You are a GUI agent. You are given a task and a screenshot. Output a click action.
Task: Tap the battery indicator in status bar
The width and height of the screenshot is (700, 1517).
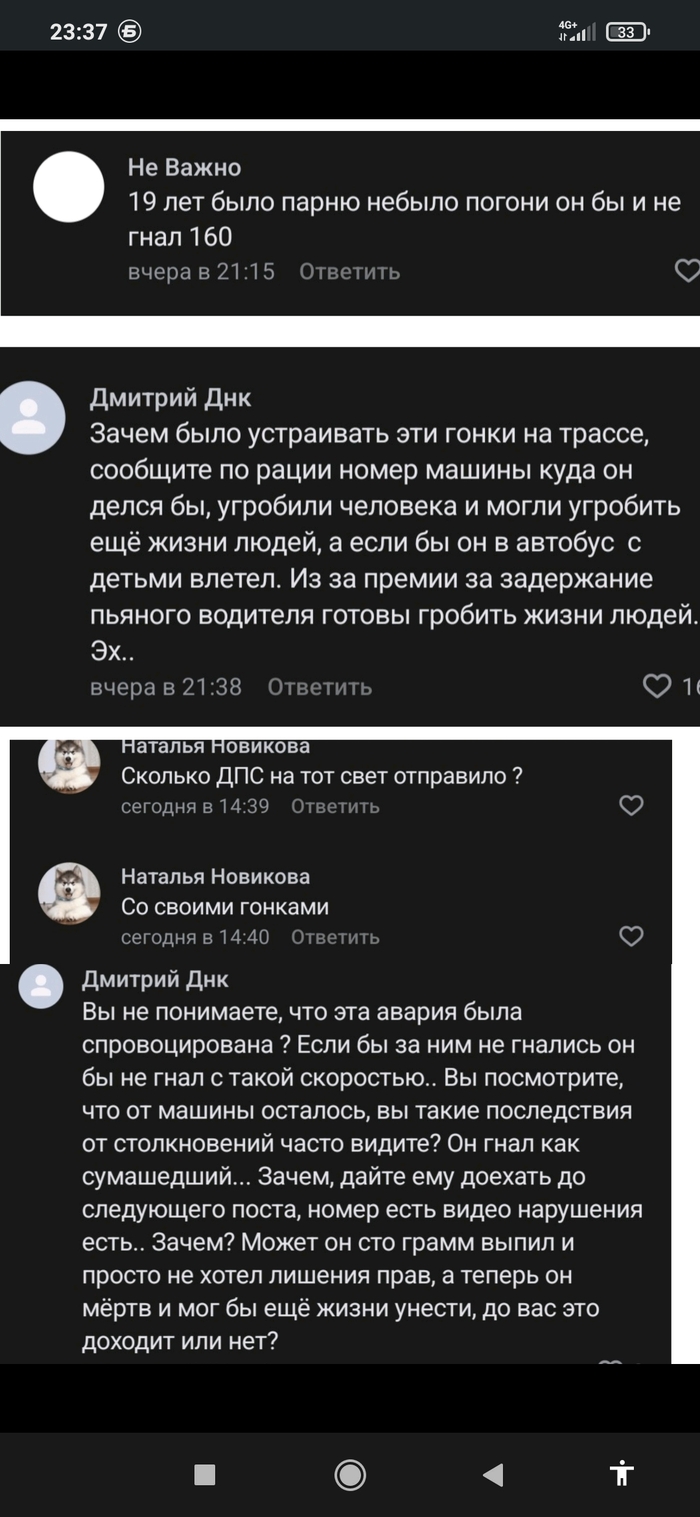[x=628, y=32]
